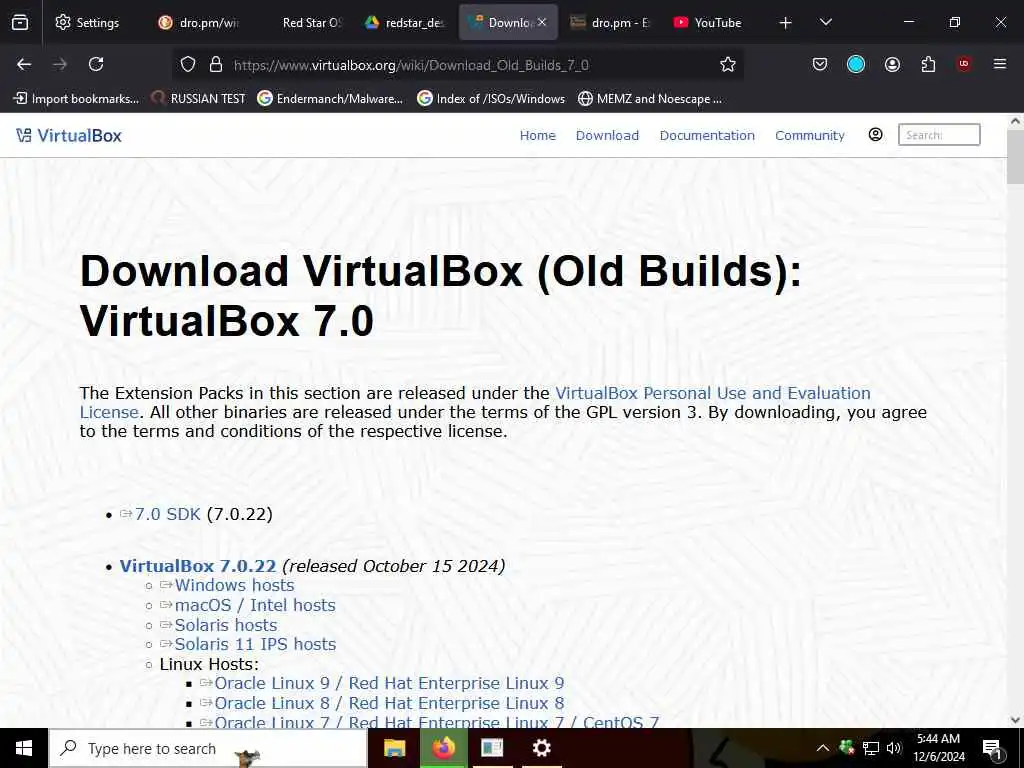Download the 7.0 SDK link
This screenshot has width=1024, height=768.
(167, 514)
